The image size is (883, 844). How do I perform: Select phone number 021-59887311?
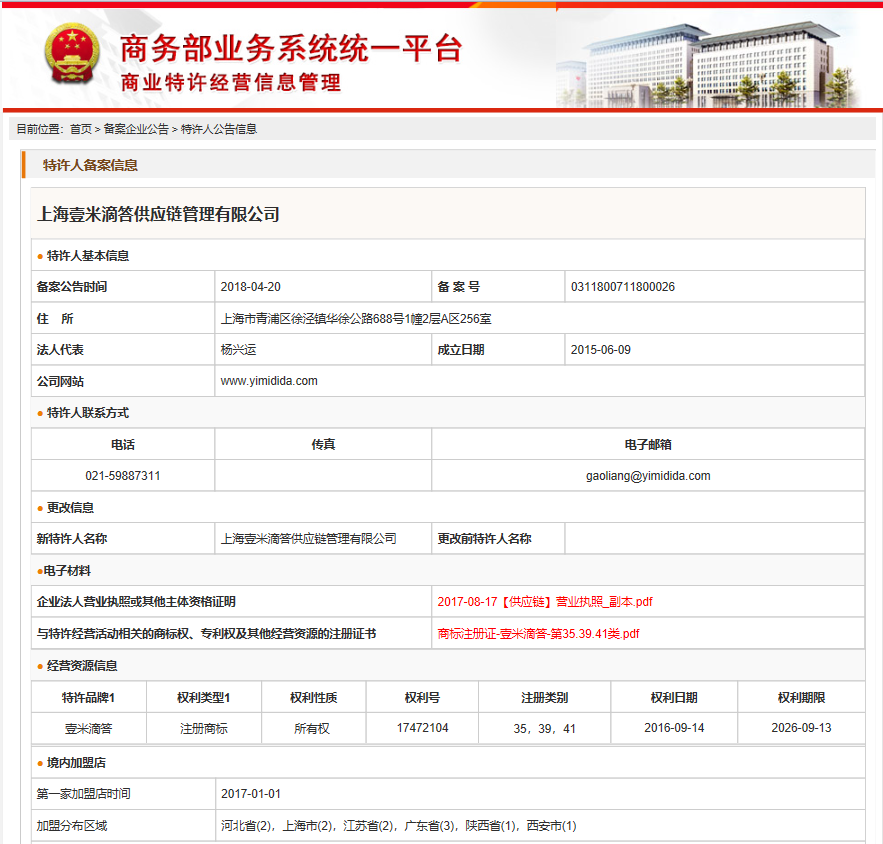coord(123,476)
